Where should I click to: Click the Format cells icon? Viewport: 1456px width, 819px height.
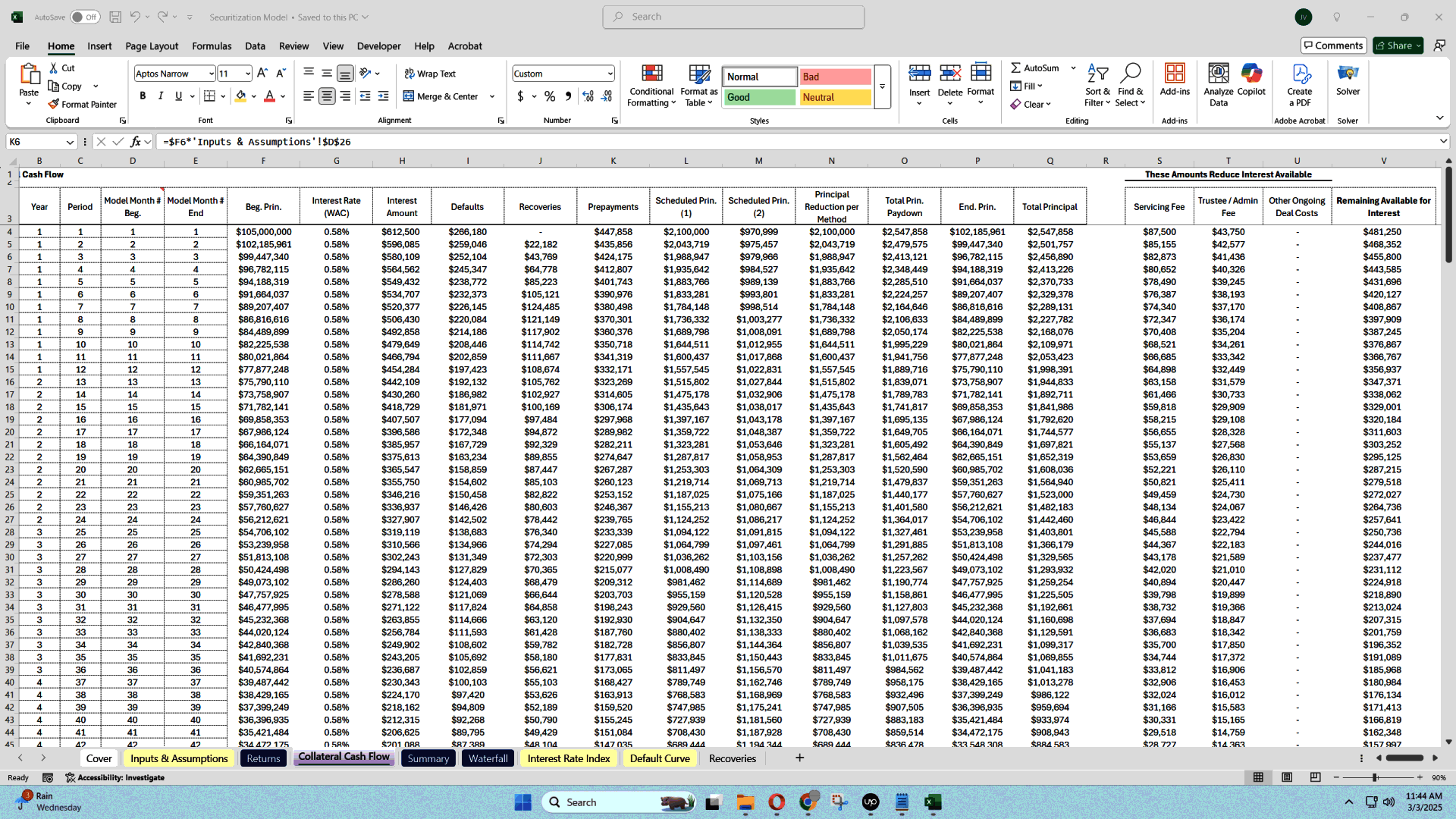click(981, 74)
